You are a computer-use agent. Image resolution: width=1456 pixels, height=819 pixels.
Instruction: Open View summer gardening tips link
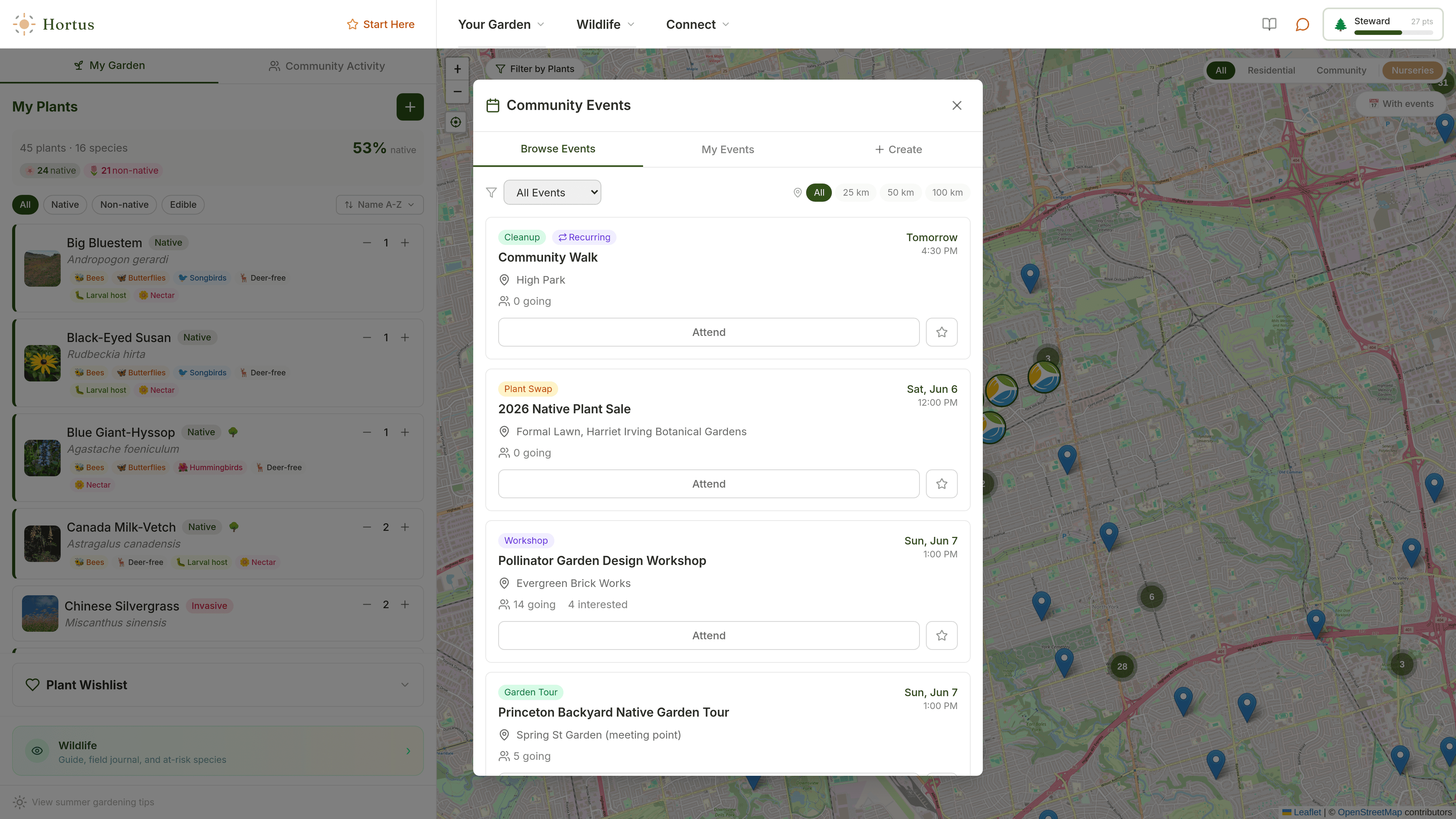pyautogui.click(x=93, y=802)
